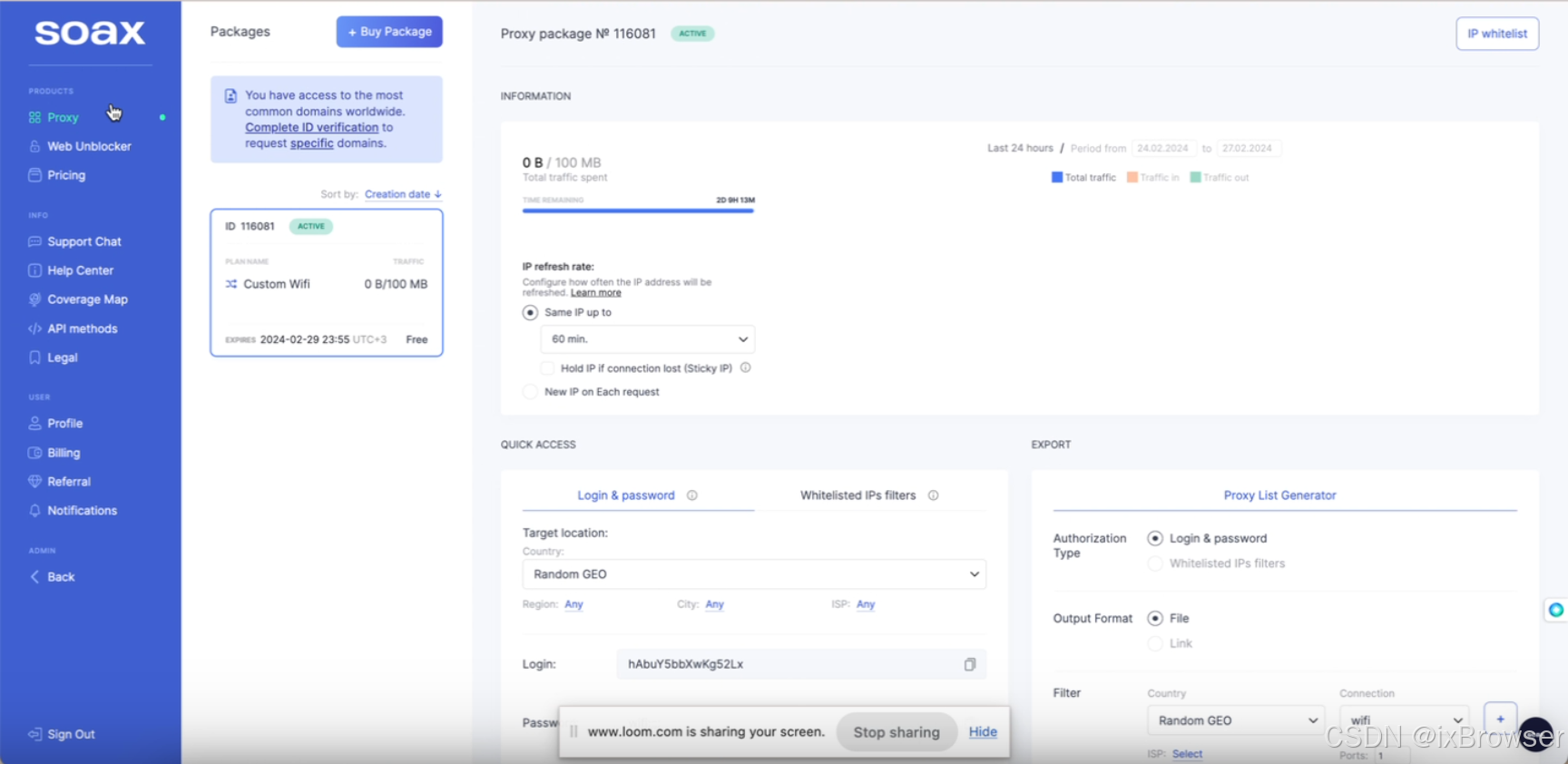This screenshot has width=1568, height=764.
Task: Click the Web Unblocker lock icon
Action: pyautogui.click(x=34, y=146)
